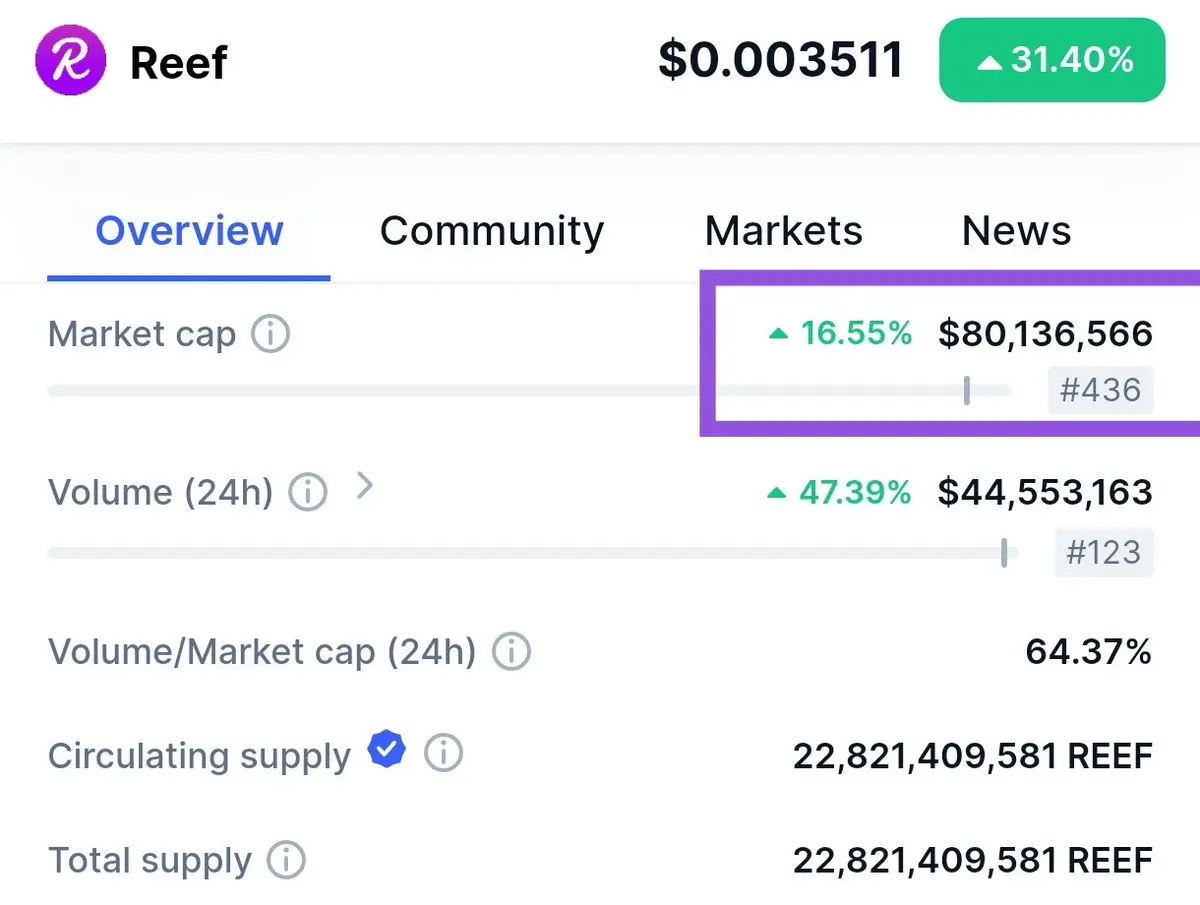Click the Market cap rank slider bar

(x=529, y=391)
